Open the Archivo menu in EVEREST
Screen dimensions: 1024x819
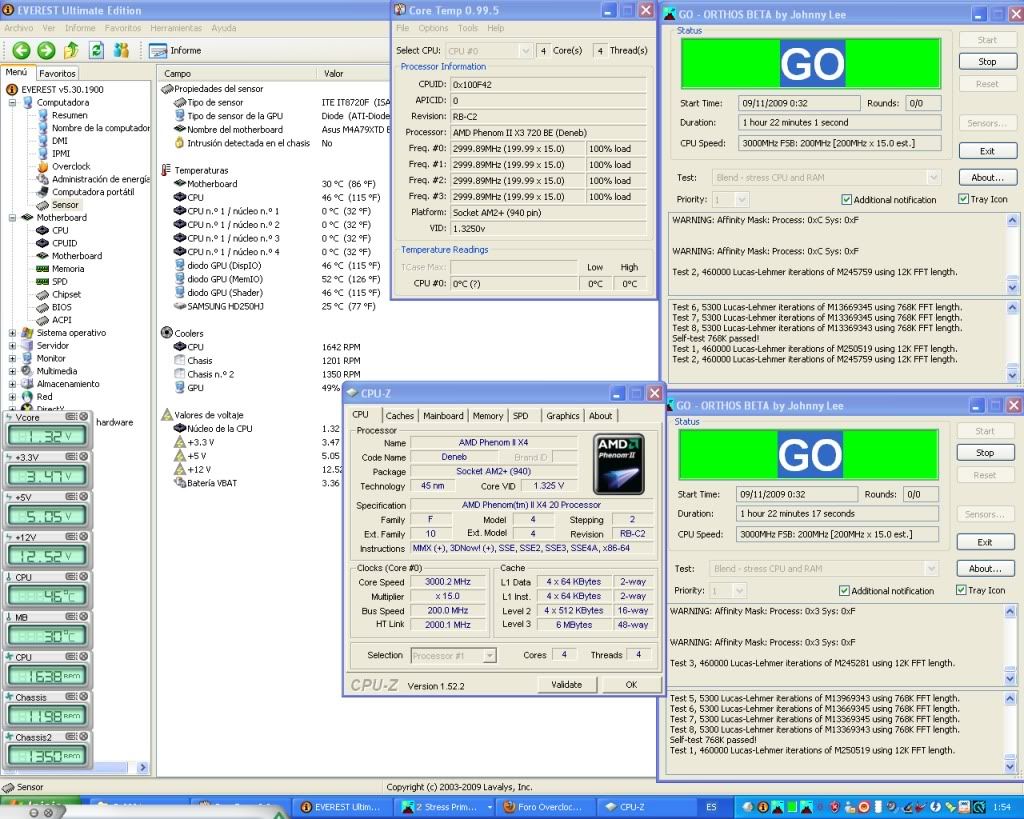coord(18,28)
